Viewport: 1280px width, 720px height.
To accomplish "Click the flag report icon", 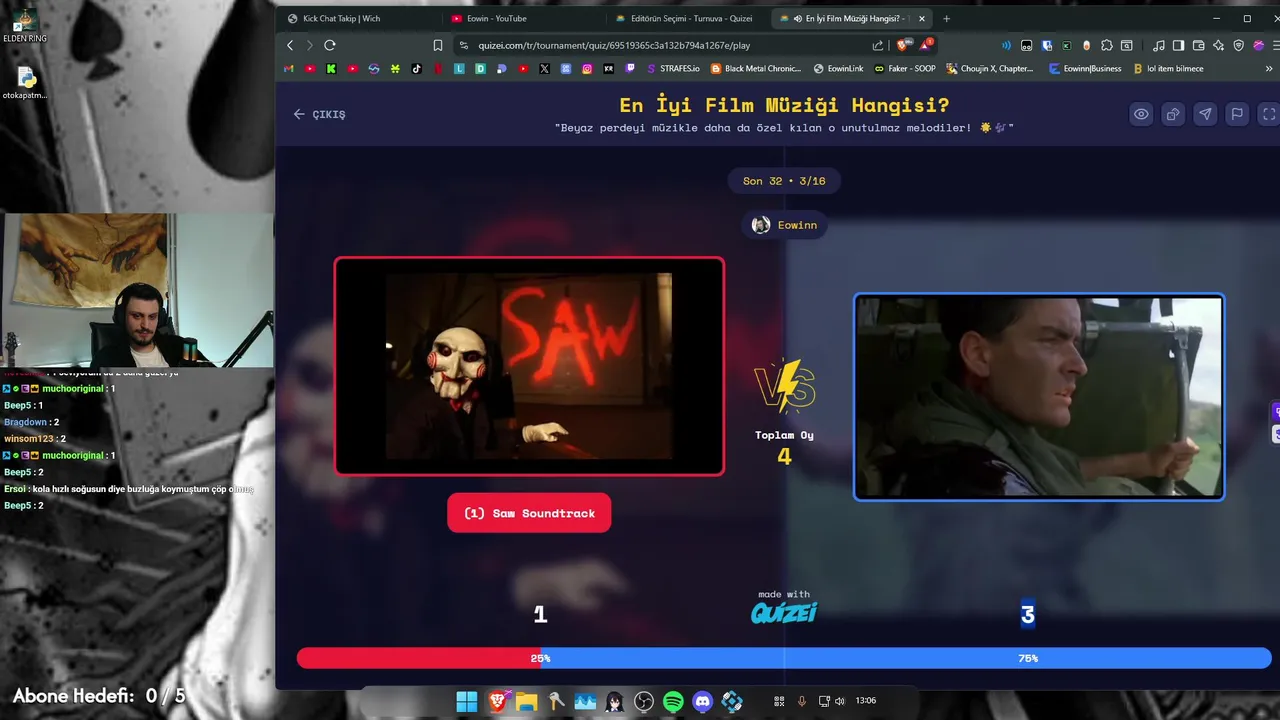I will [x=1237, y=114].
